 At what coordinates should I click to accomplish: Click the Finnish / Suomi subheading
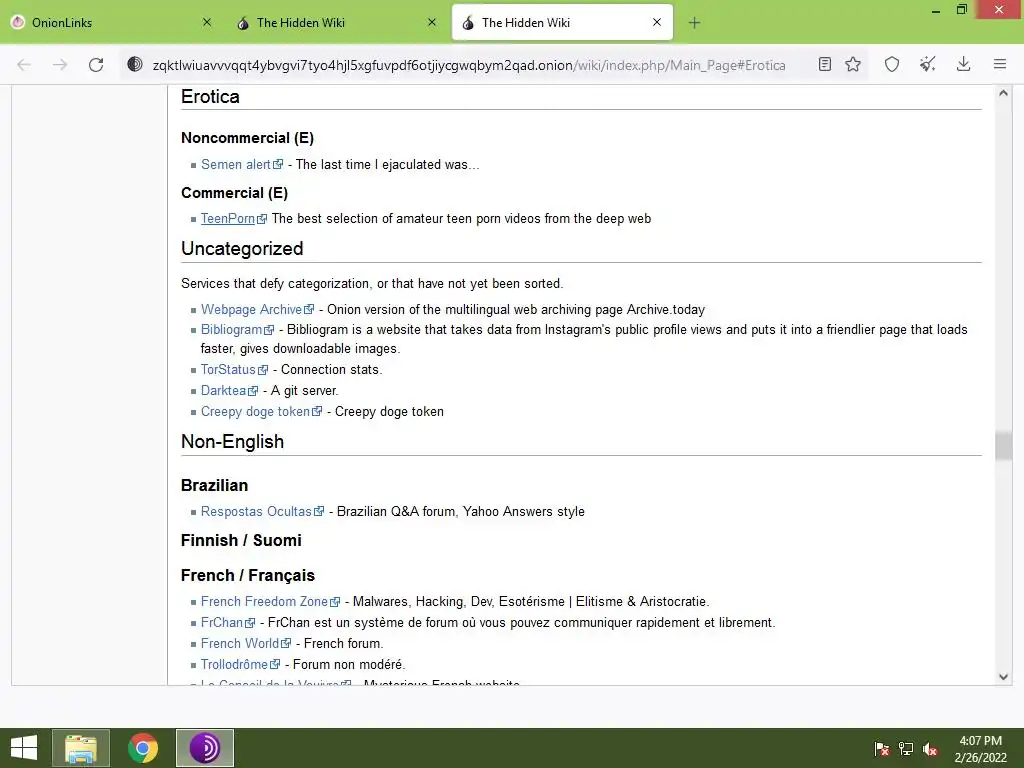tap(241, 540)
